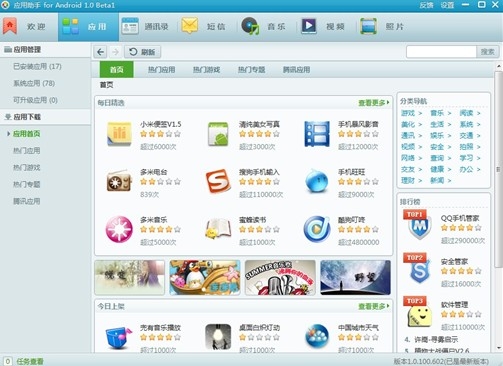Click the 酷狗叮咚 app icon

317,229
